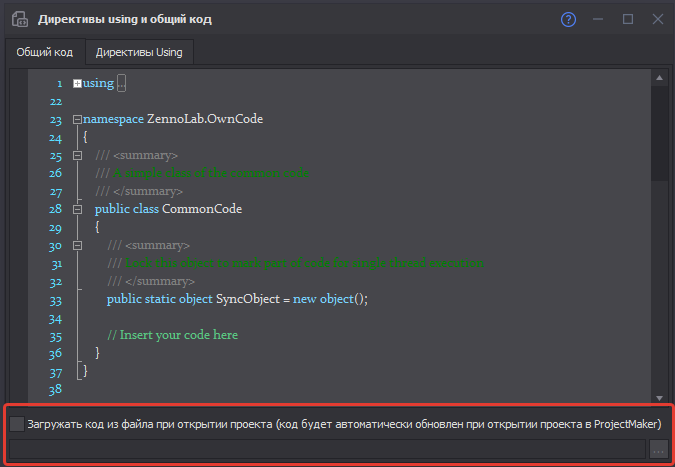The width and height of the screenshot is (675, 467).
Task: Click the collapsed ellipsis box after using
Action: 121,83
